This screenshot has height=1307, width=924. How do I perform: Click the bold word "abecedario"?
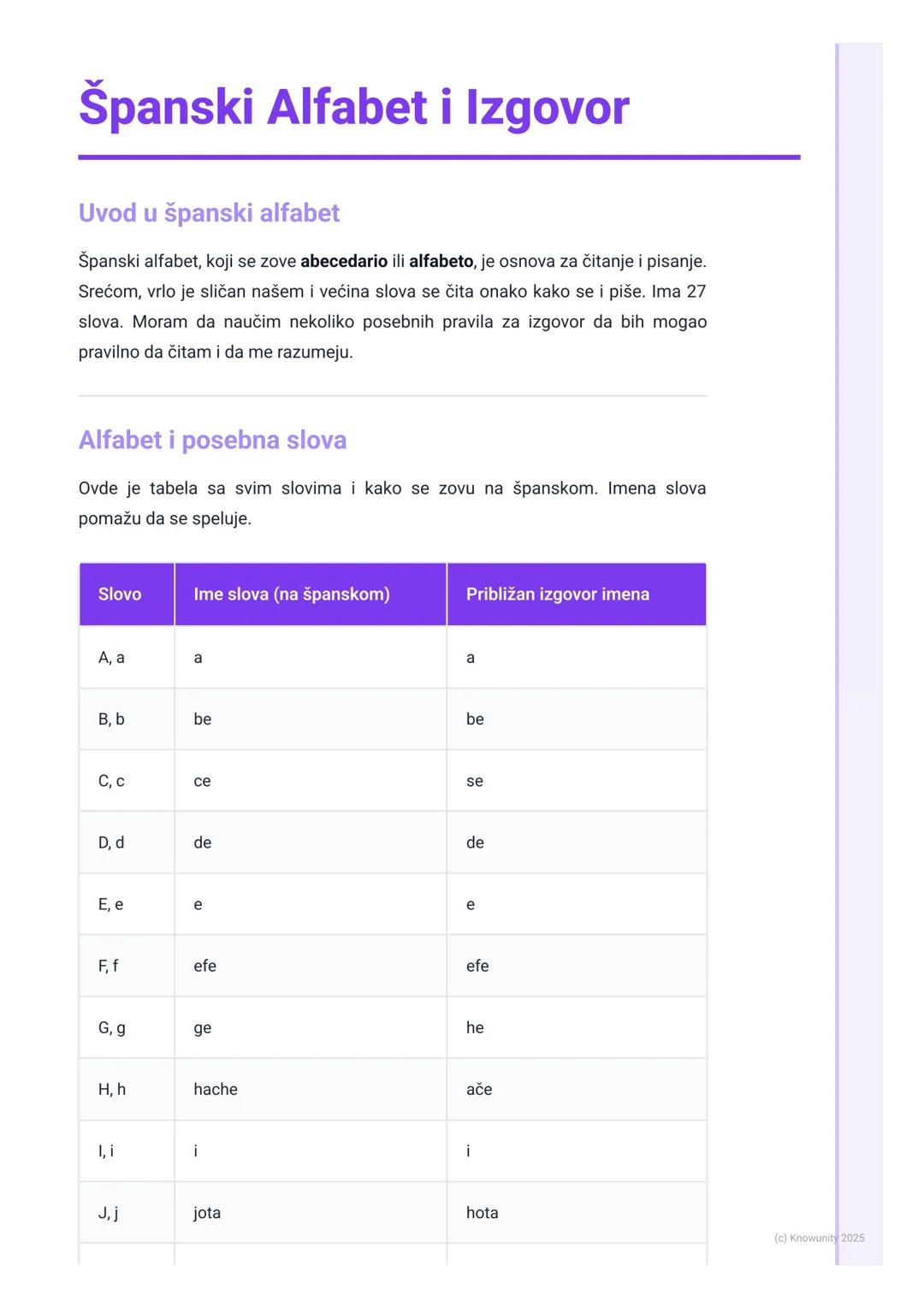344,261
